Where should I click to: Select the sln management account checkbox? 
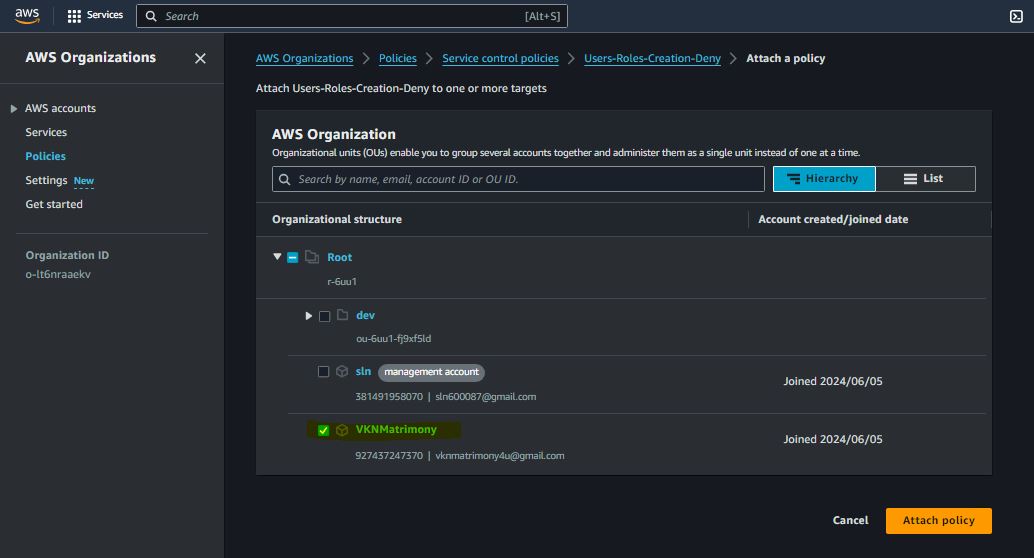coord(323,372)
